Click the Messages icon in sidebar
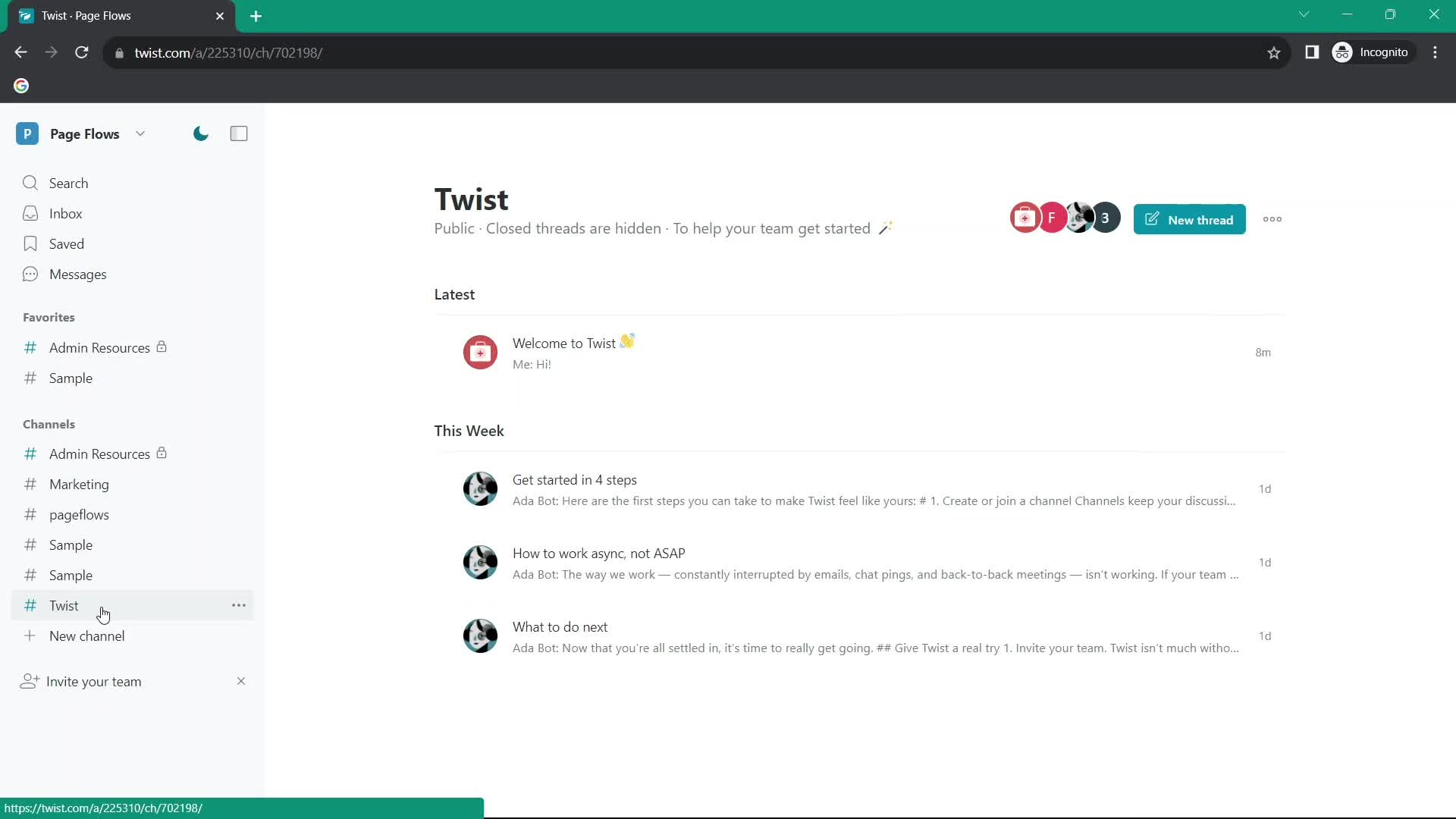Screen dimensions: 1456x819 pos(29,273)
